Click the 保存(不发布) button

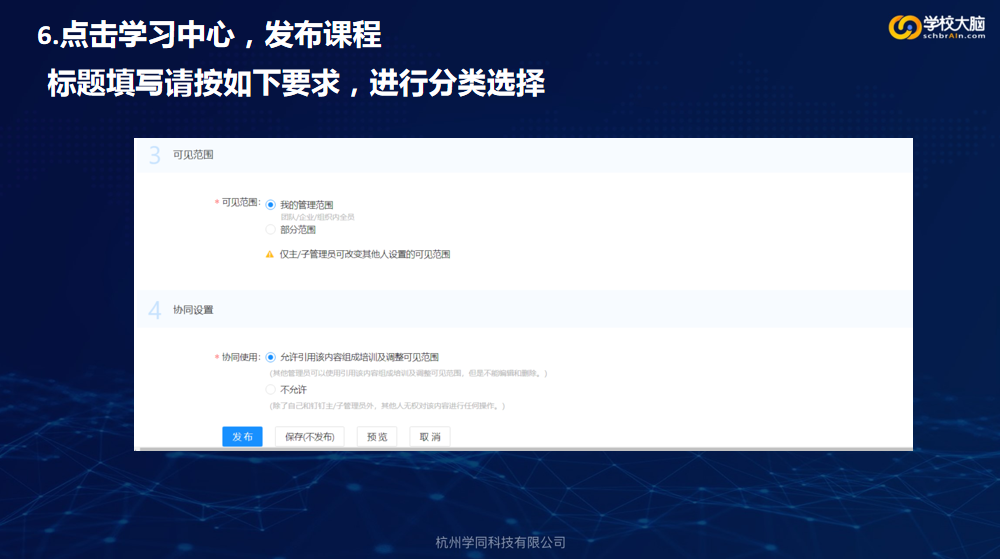(x=309, y=437)
